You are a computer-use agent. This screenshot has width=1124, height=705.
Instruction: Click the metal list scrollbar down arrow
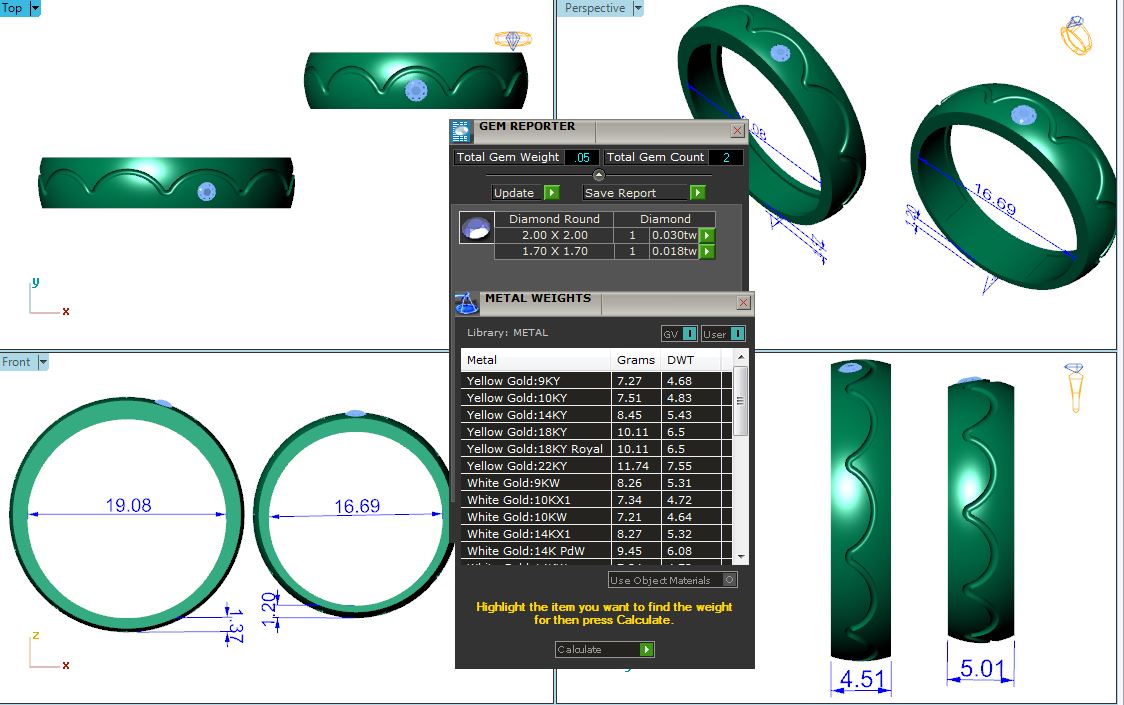pyautogui.click(x=741, y=555)
